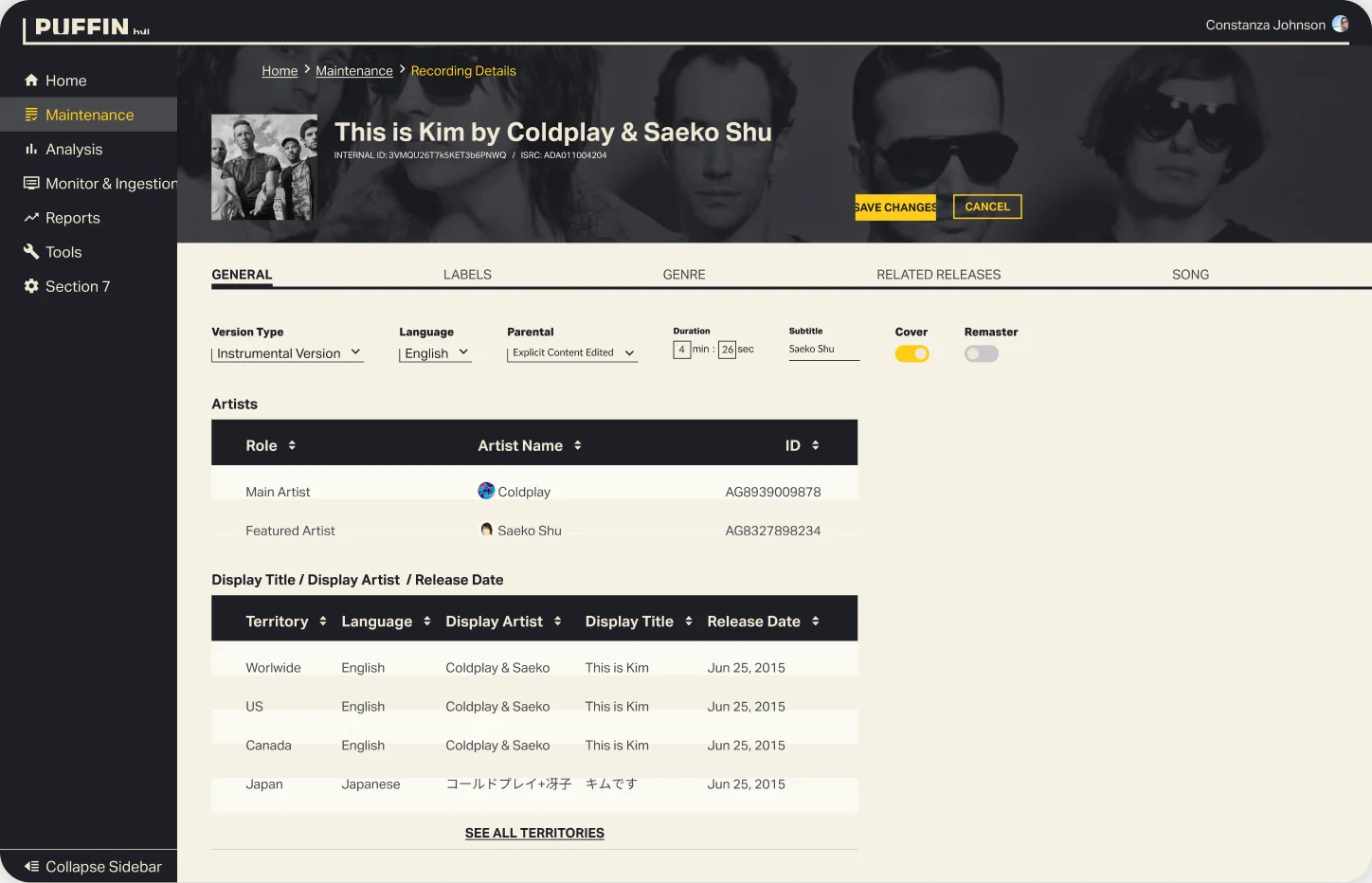Click artist ID AG8939009878
Viewport: 1372px width, 883px height.
(773, 492)
